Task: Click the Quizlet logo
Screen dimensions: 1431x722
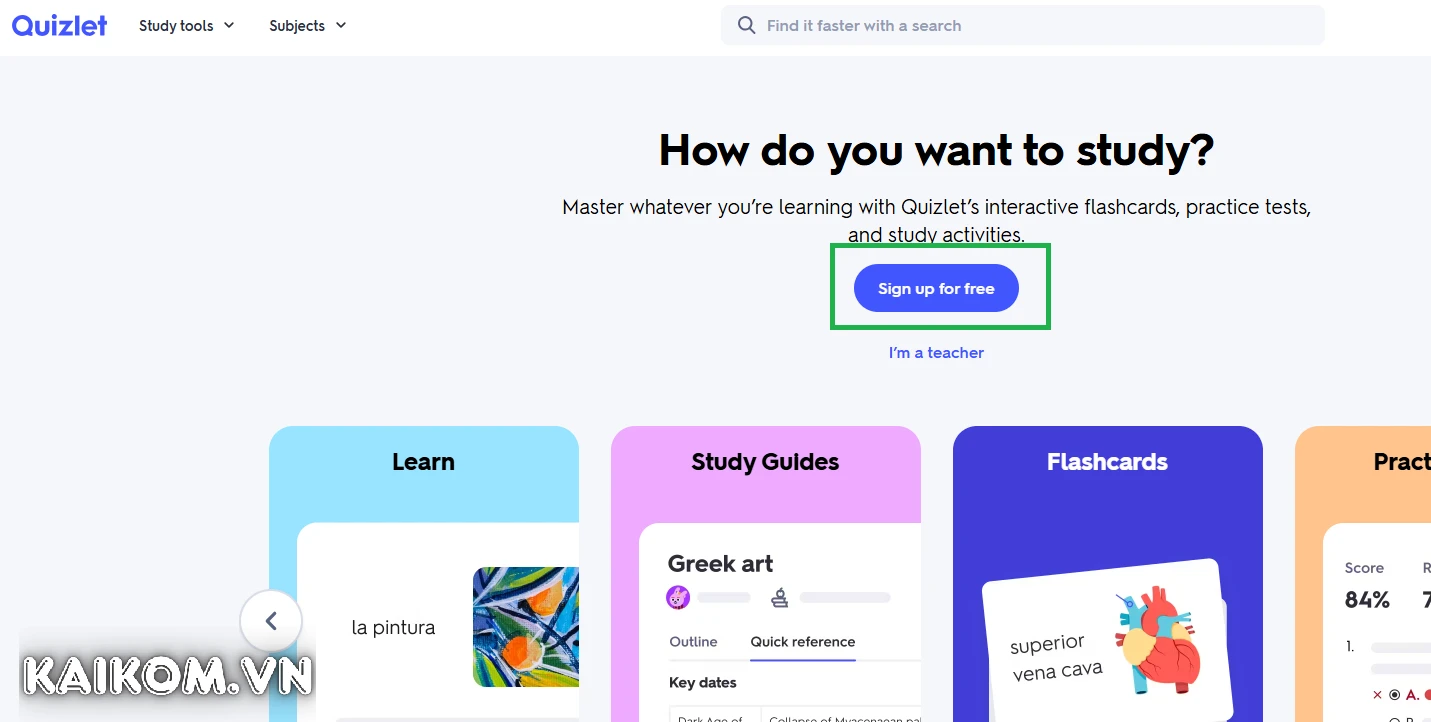Action: point(59,25)
